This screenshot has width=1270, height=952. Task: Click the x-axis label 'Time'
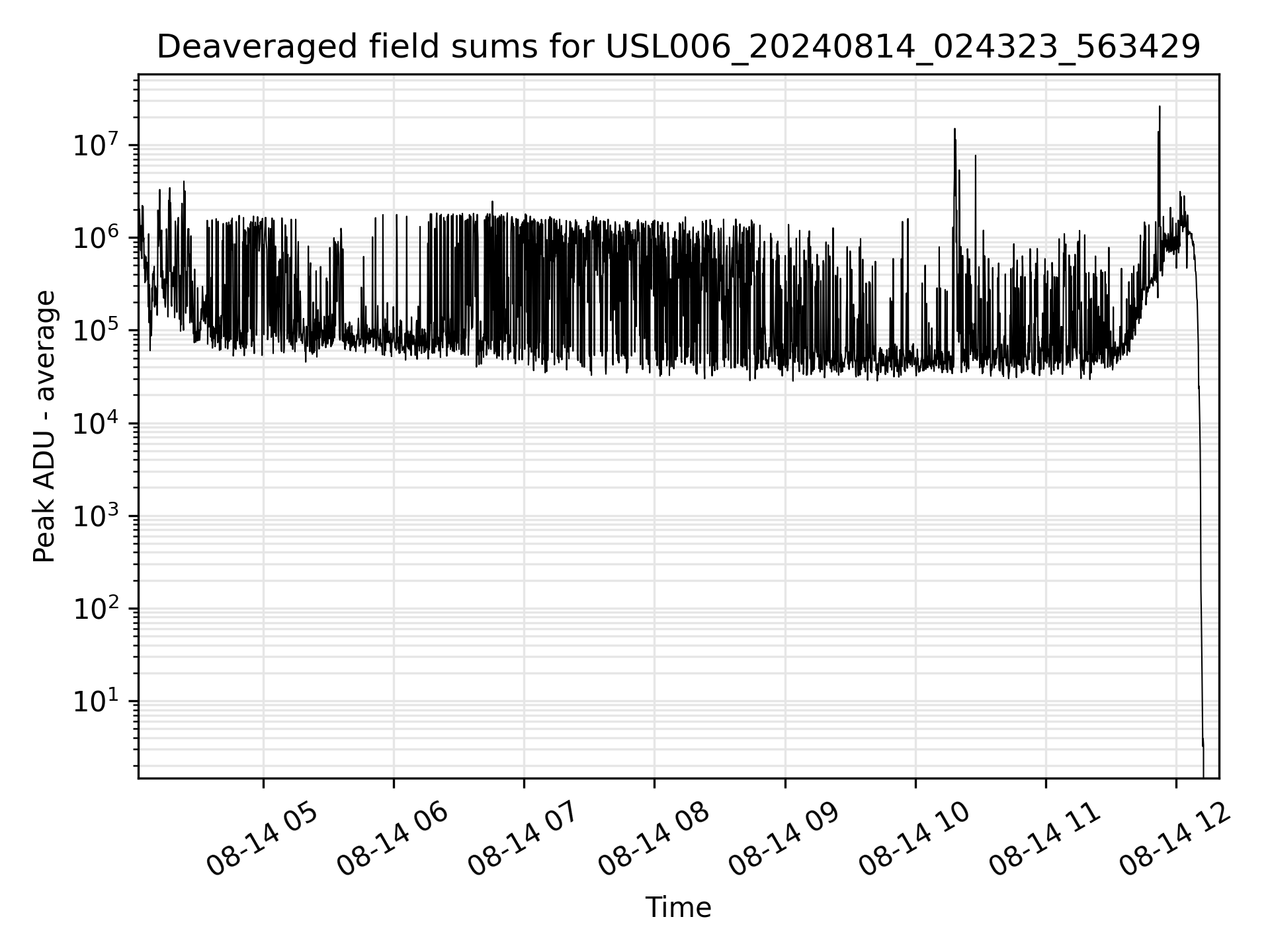point(678,908)
